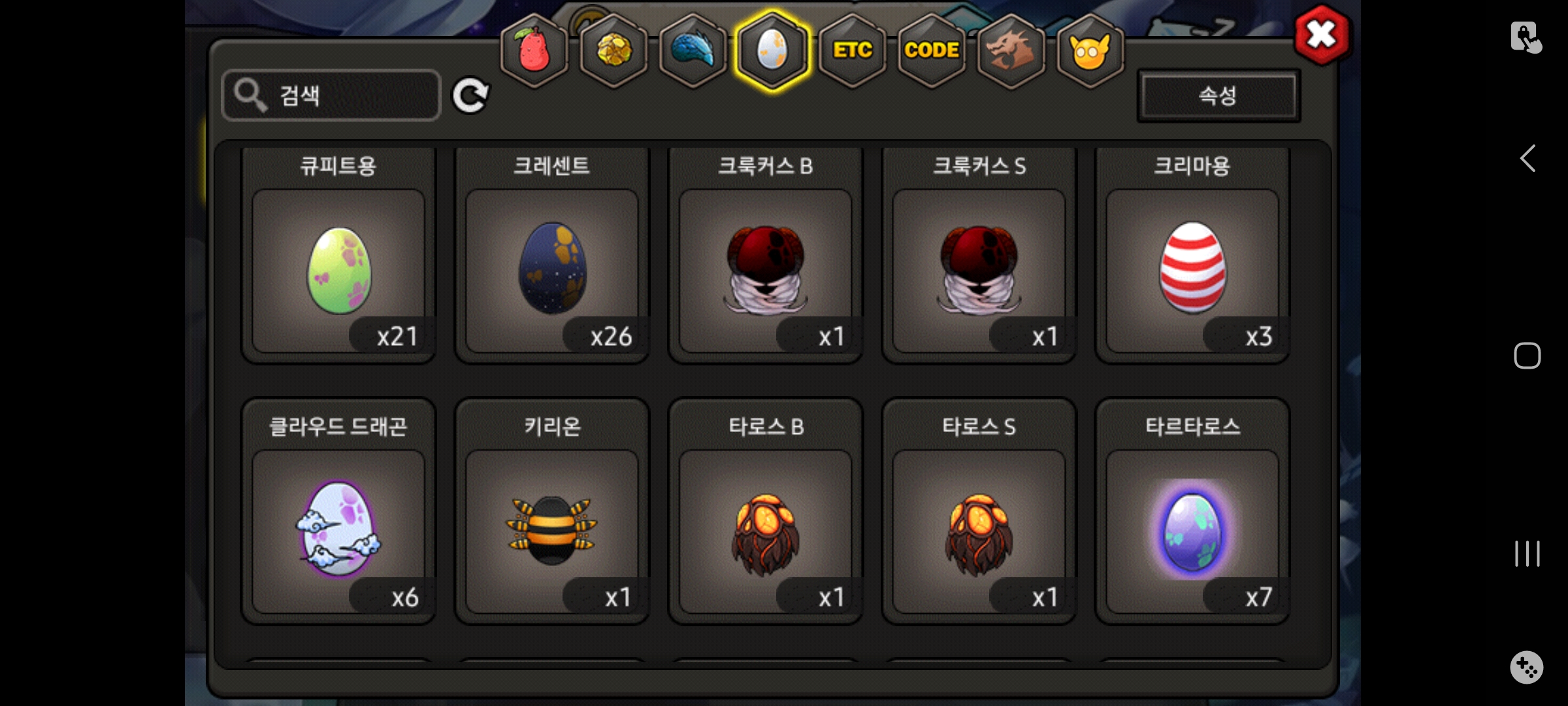Switch to the CODE tab
This screenshot has height=706, width=1568.
[x=932, y=50]
